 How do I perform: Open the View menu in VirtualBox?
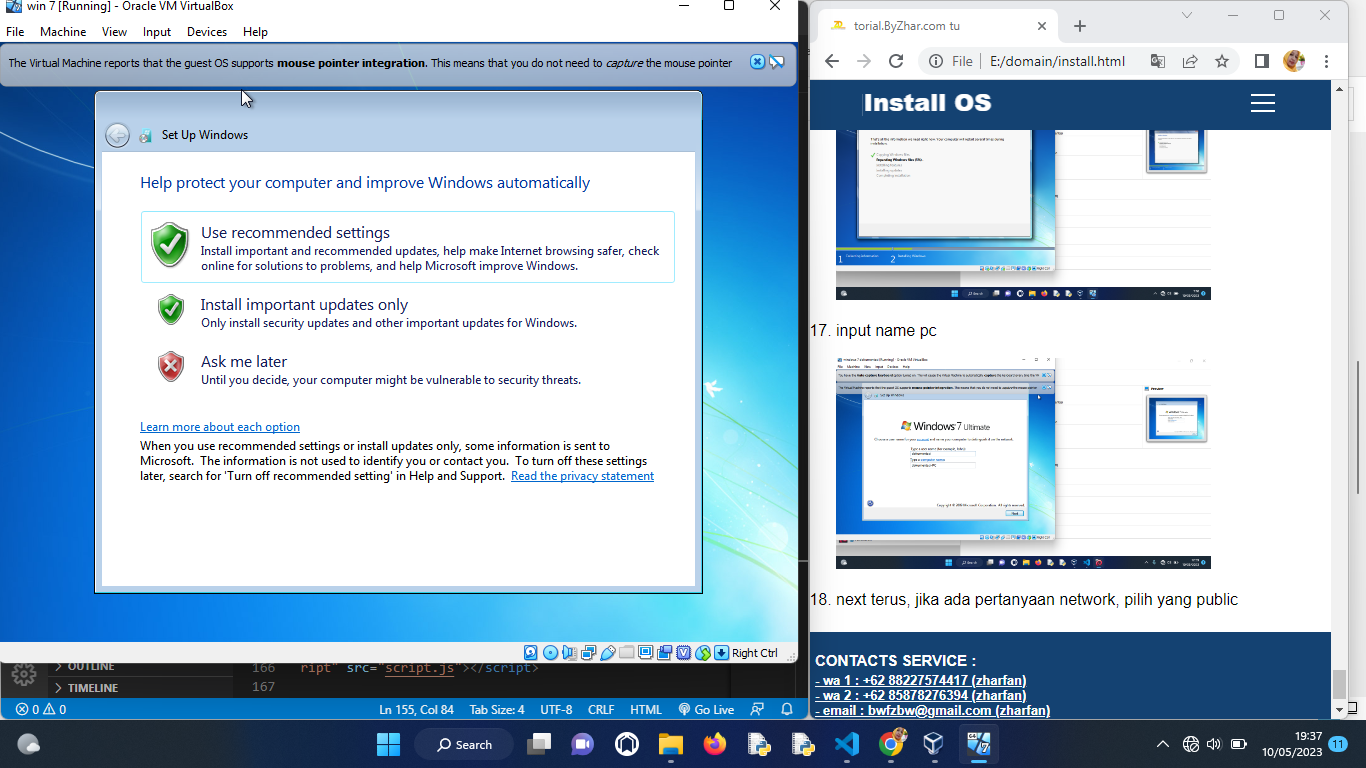tap(114, 32)
